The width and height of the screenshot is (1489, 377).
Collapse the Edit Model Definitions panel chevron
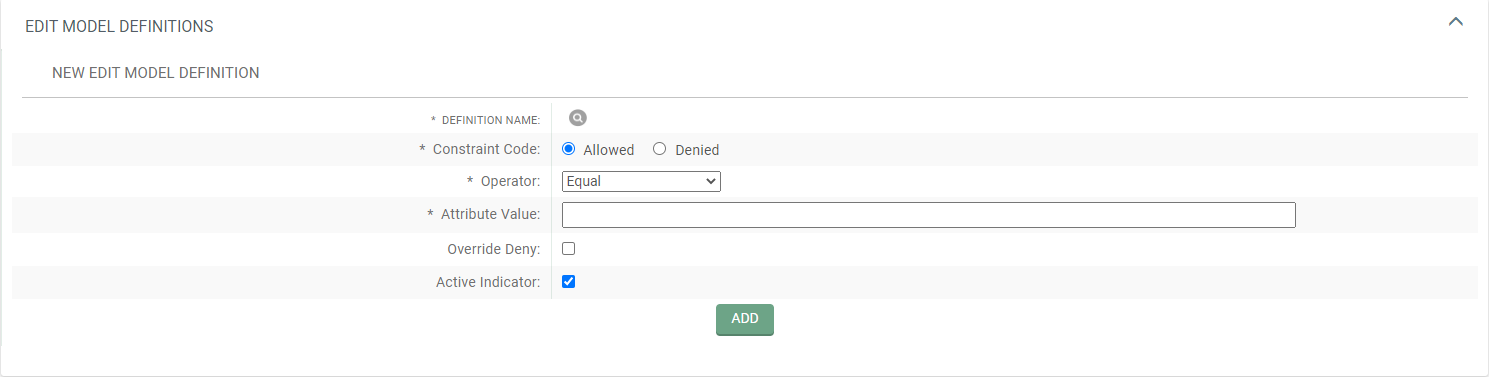[x=1456, y=21]
